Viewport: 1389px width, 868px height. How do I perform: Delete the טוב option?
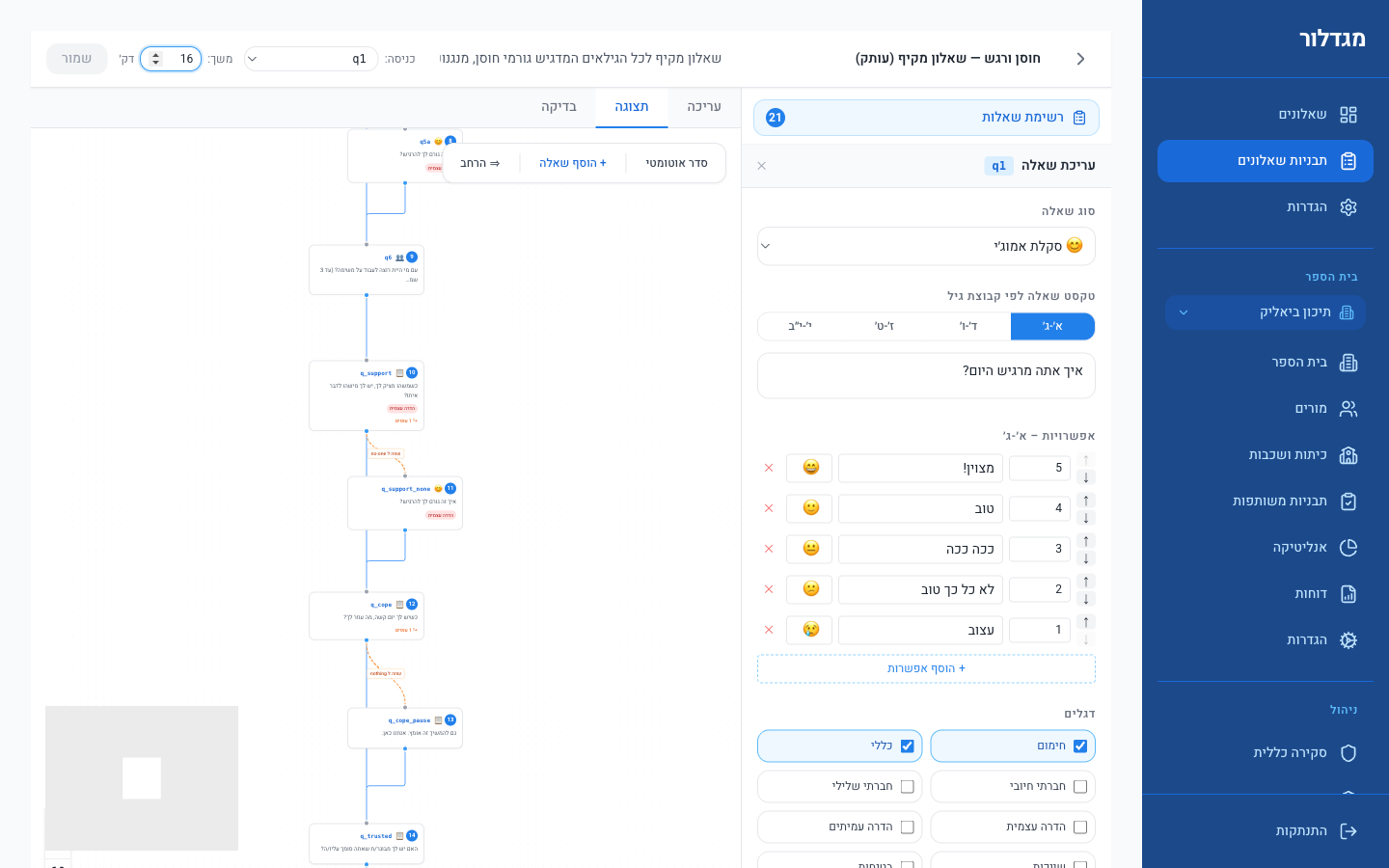(x=769, y=508)
